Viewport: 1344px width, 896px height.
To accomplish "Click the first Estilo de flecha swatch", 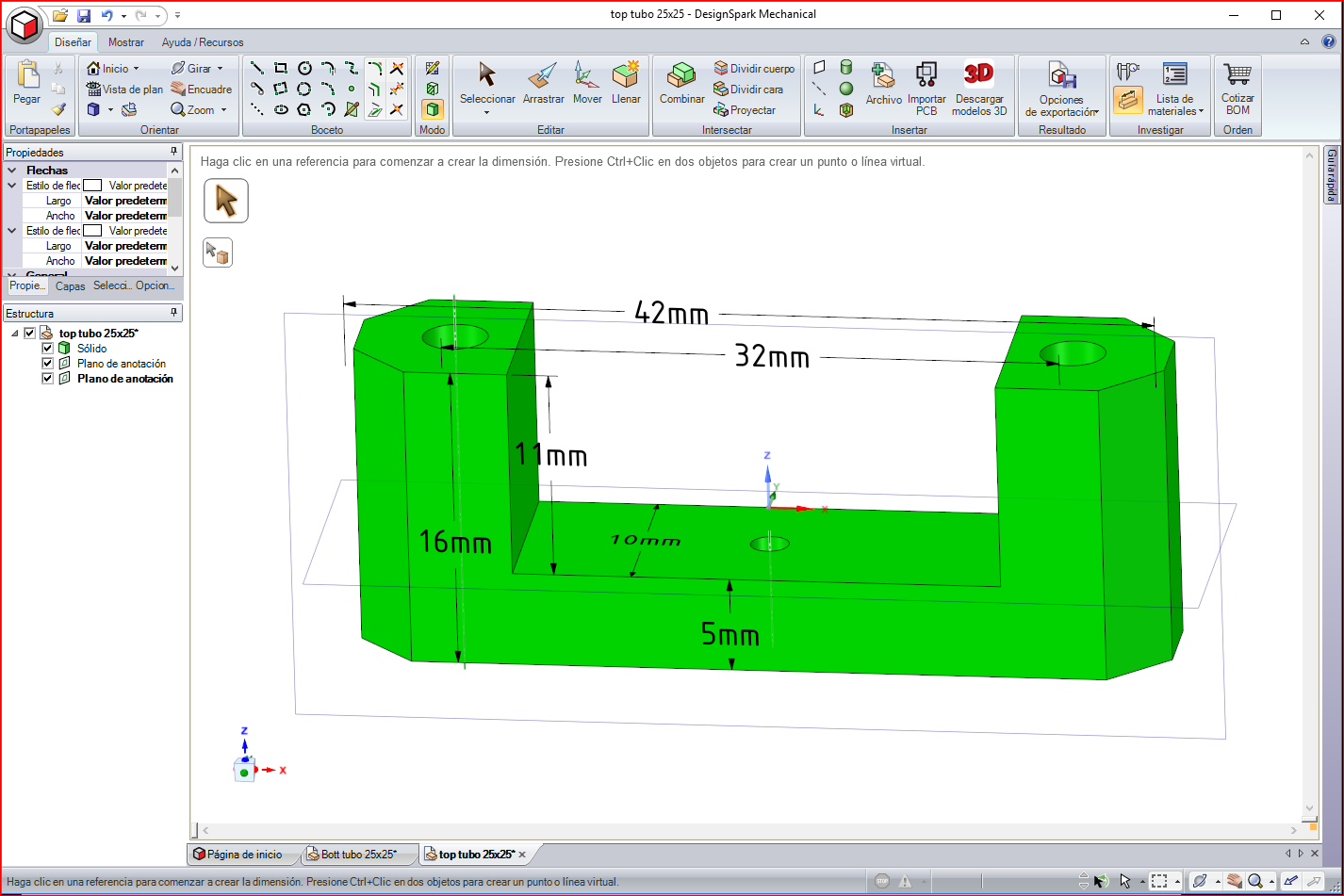I will (x=92, y=186).
